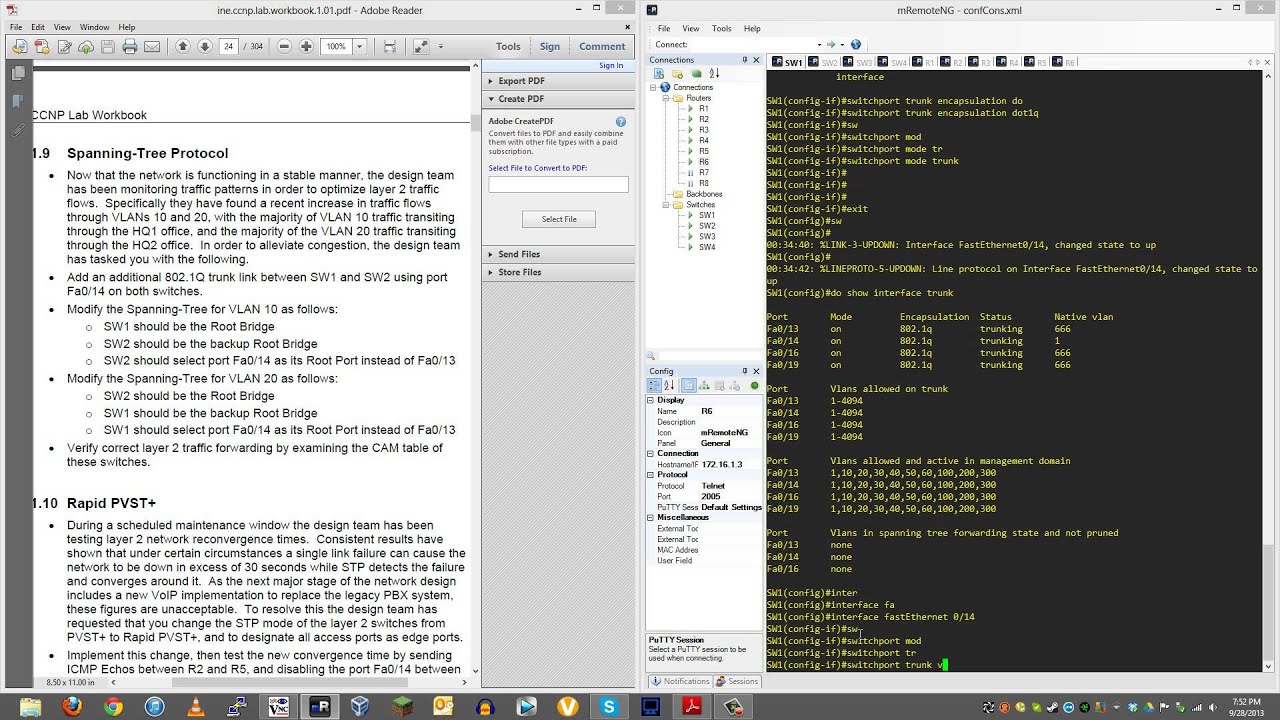Open the Tools pane in Adobe Reader

[x=508, y=46]
